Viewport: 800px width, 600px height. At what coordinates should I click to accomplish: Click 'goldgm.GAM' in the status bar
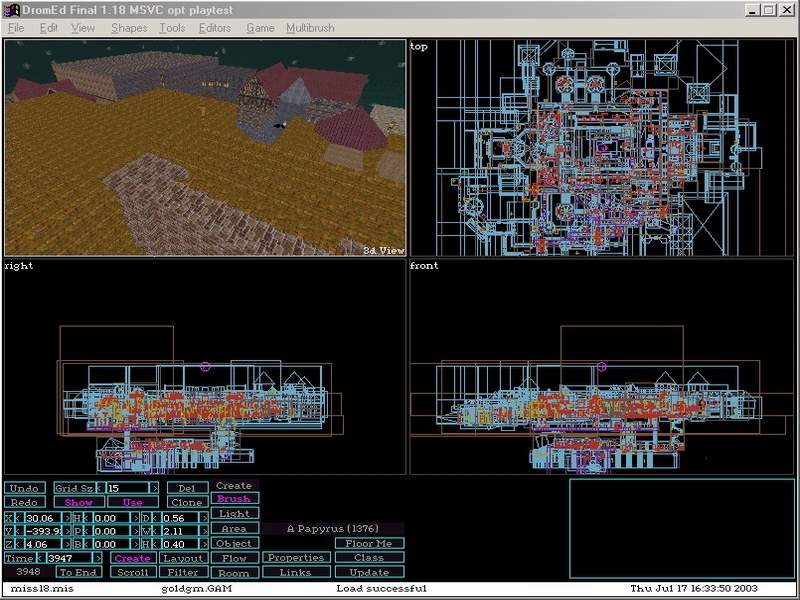coord(196,588)
